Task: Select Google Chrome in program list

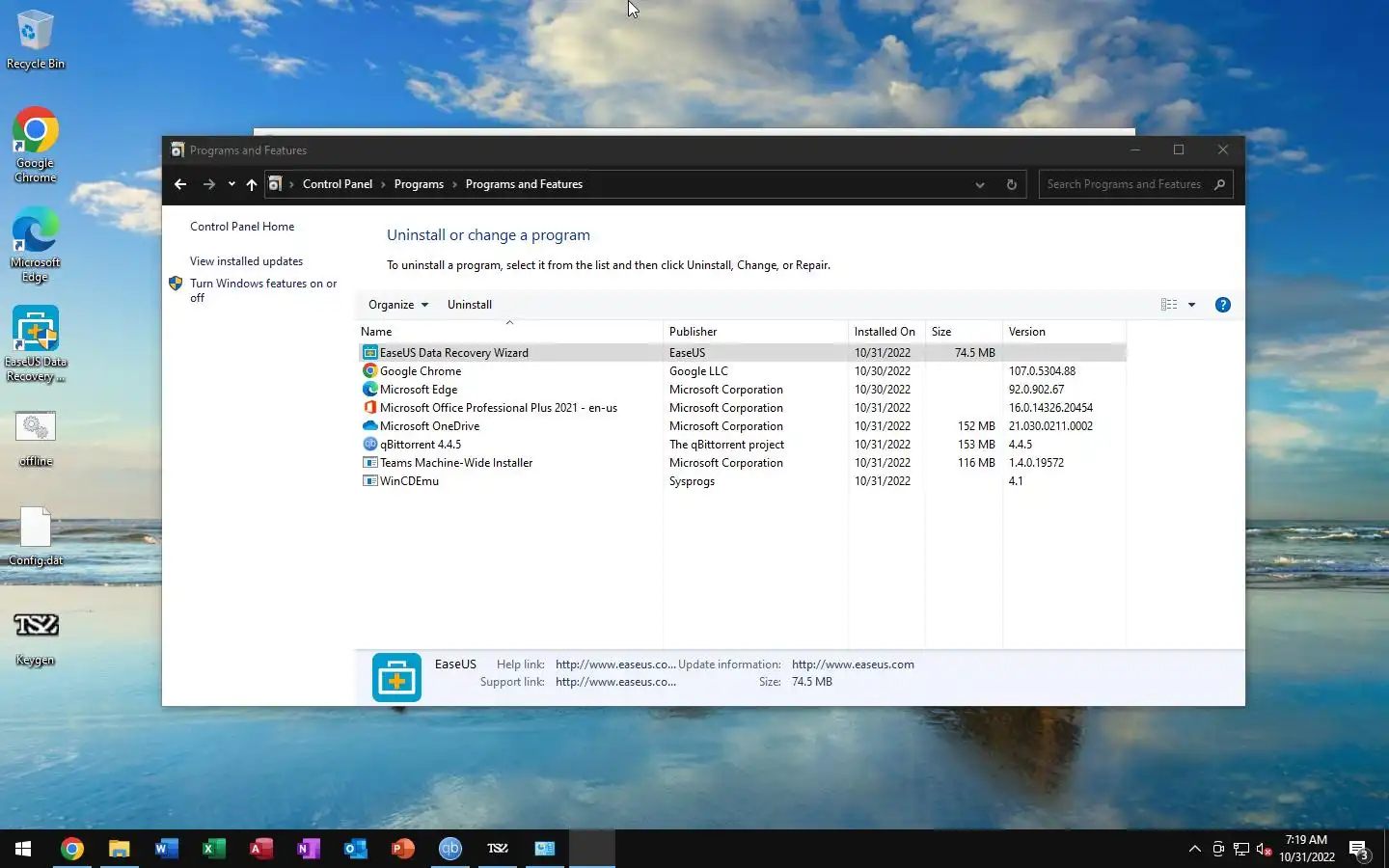Action: point(741,371)
